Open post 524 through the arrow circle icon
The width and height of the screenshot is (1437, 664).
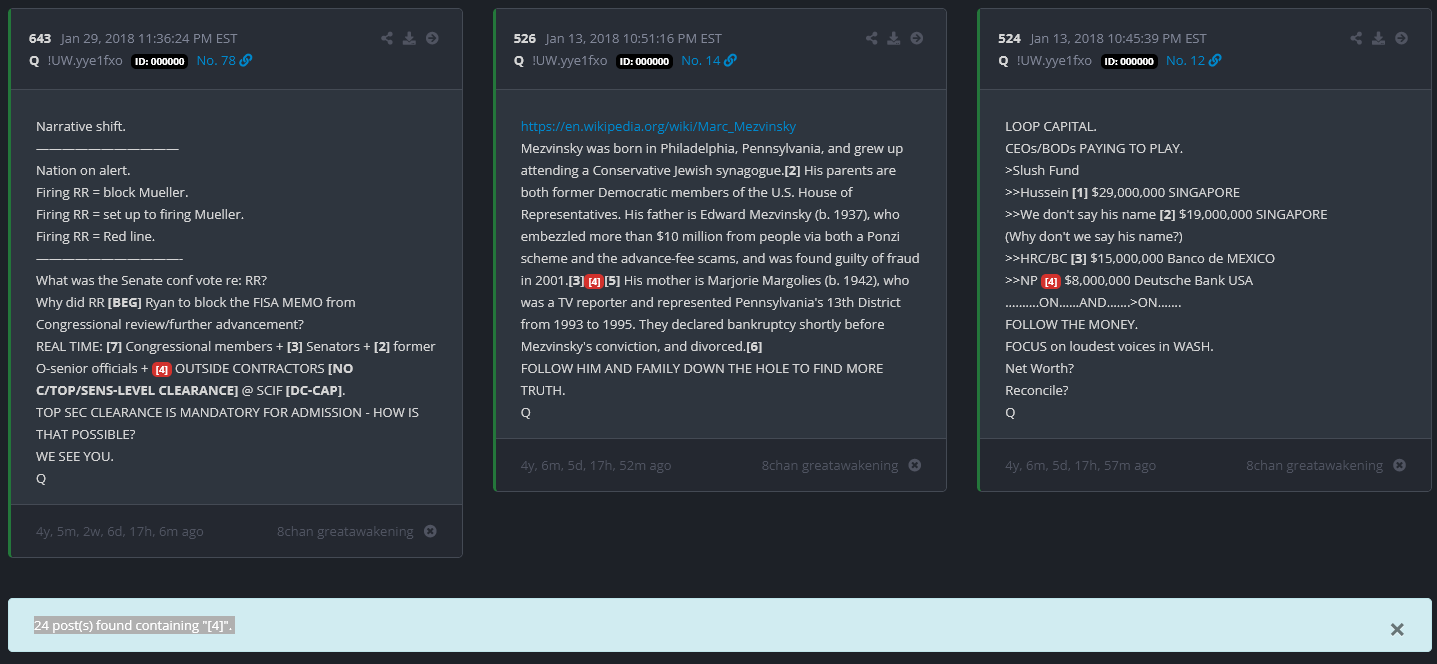coord(1401,39)
